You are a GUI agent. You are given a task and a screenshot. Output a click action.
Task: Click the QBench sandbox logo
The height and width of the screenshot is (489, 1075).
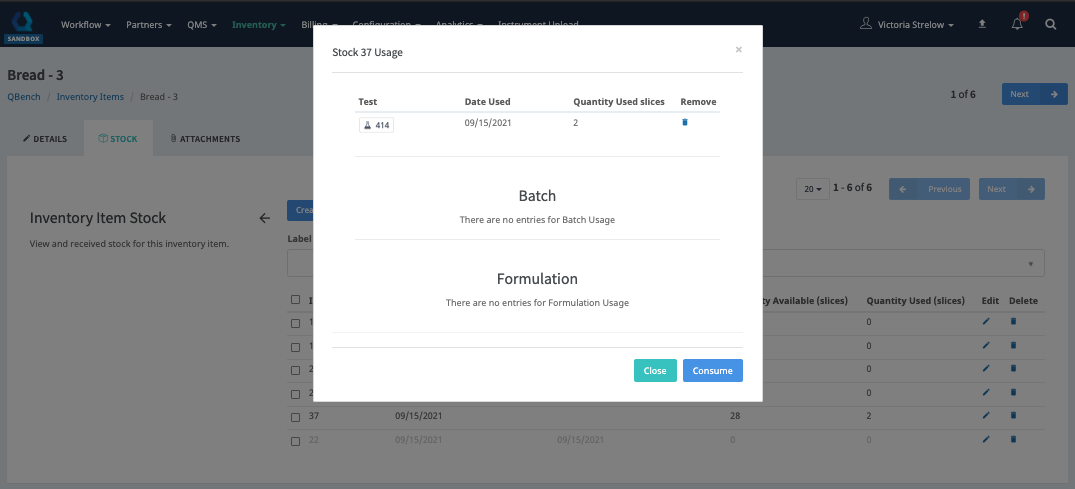coord(22,24)
